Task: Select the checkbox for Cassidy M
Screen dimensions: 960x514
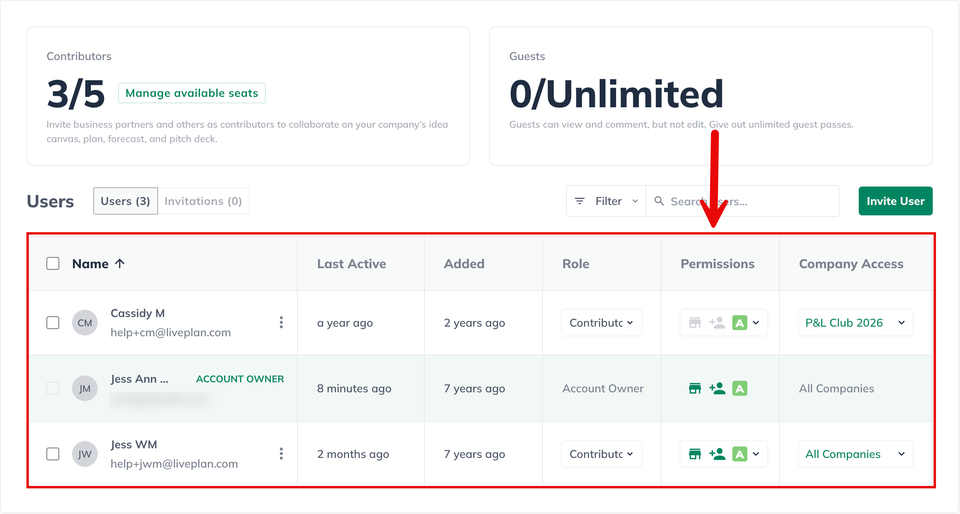Action: click(53, 322)
